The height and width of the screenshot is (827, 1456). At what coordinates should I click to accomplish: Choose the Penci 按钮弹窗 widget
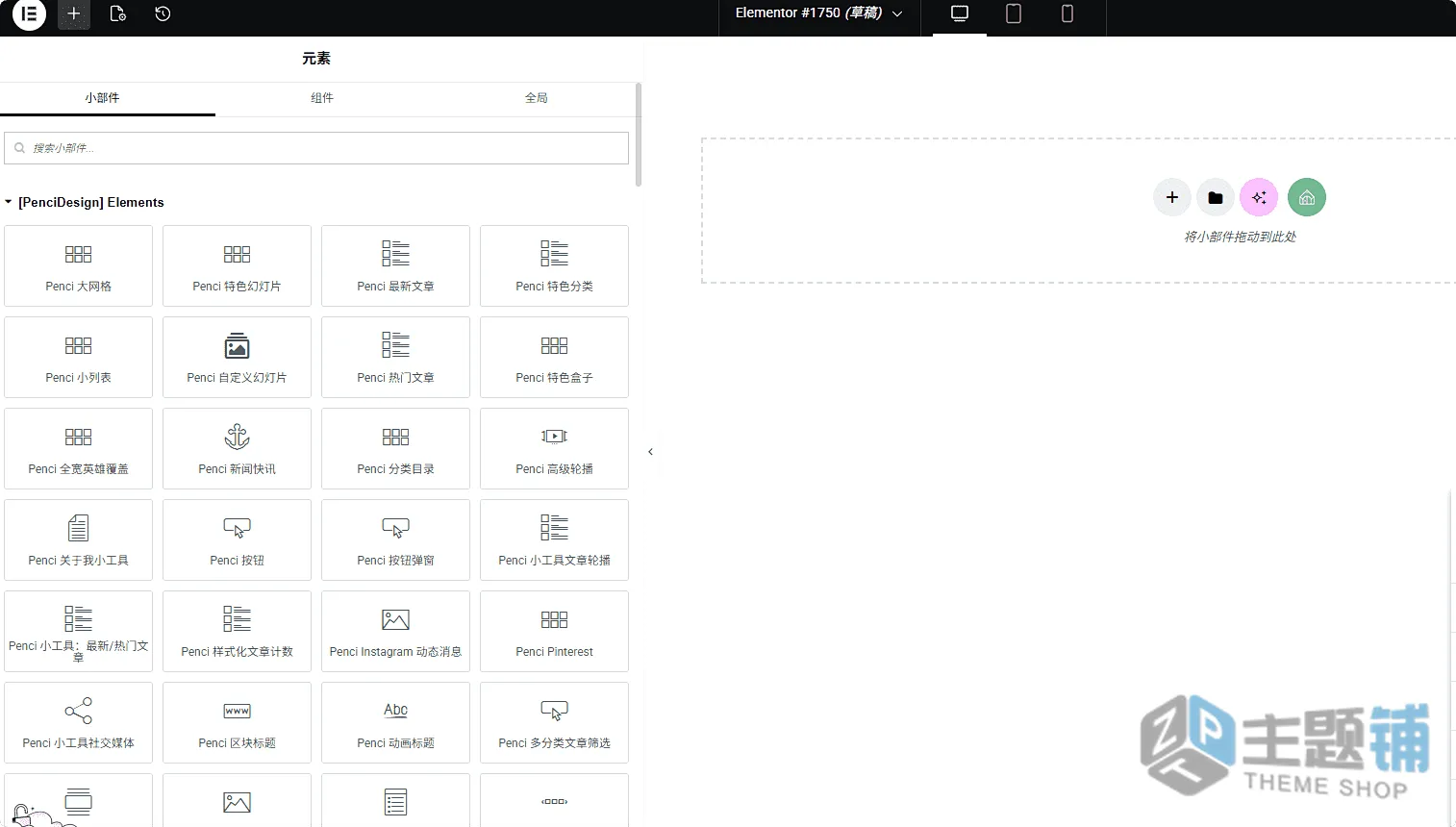click(x=396, y=540)
